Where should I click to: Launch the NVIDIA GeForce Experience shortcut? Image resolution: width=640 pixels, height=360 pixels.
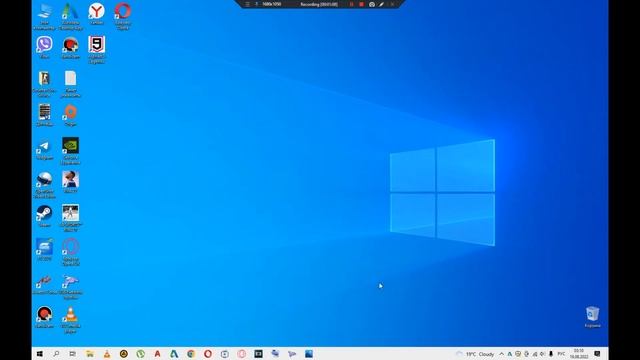pos(70,151)
